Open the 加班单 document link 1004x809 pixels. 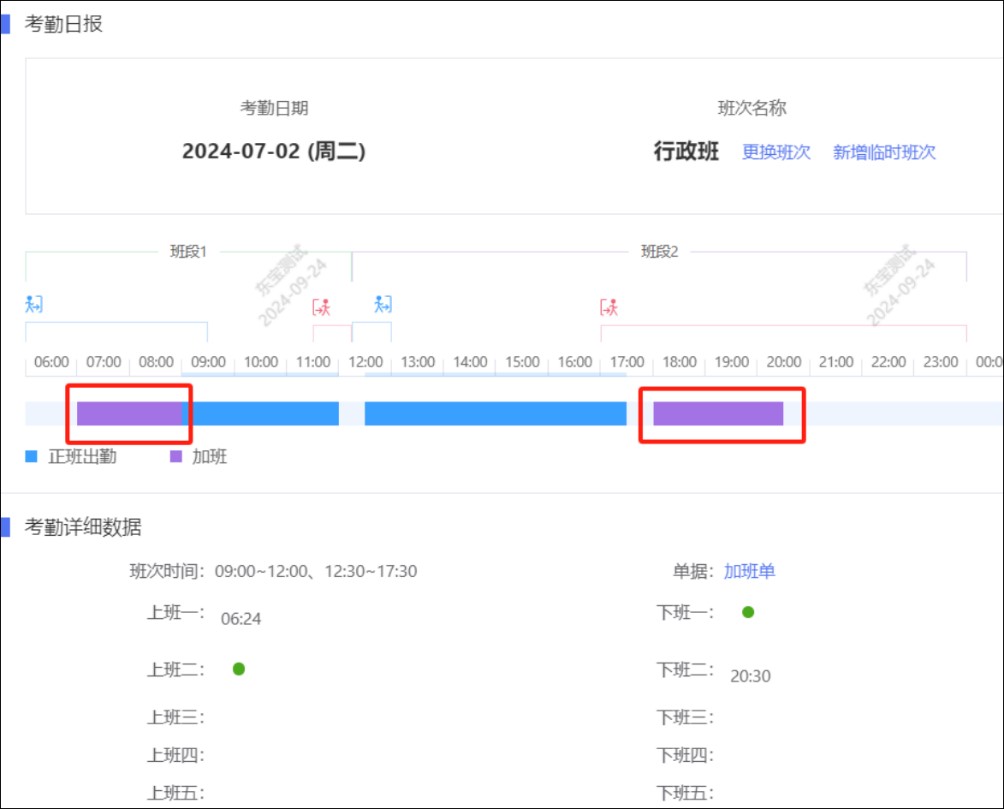(750, 571)
